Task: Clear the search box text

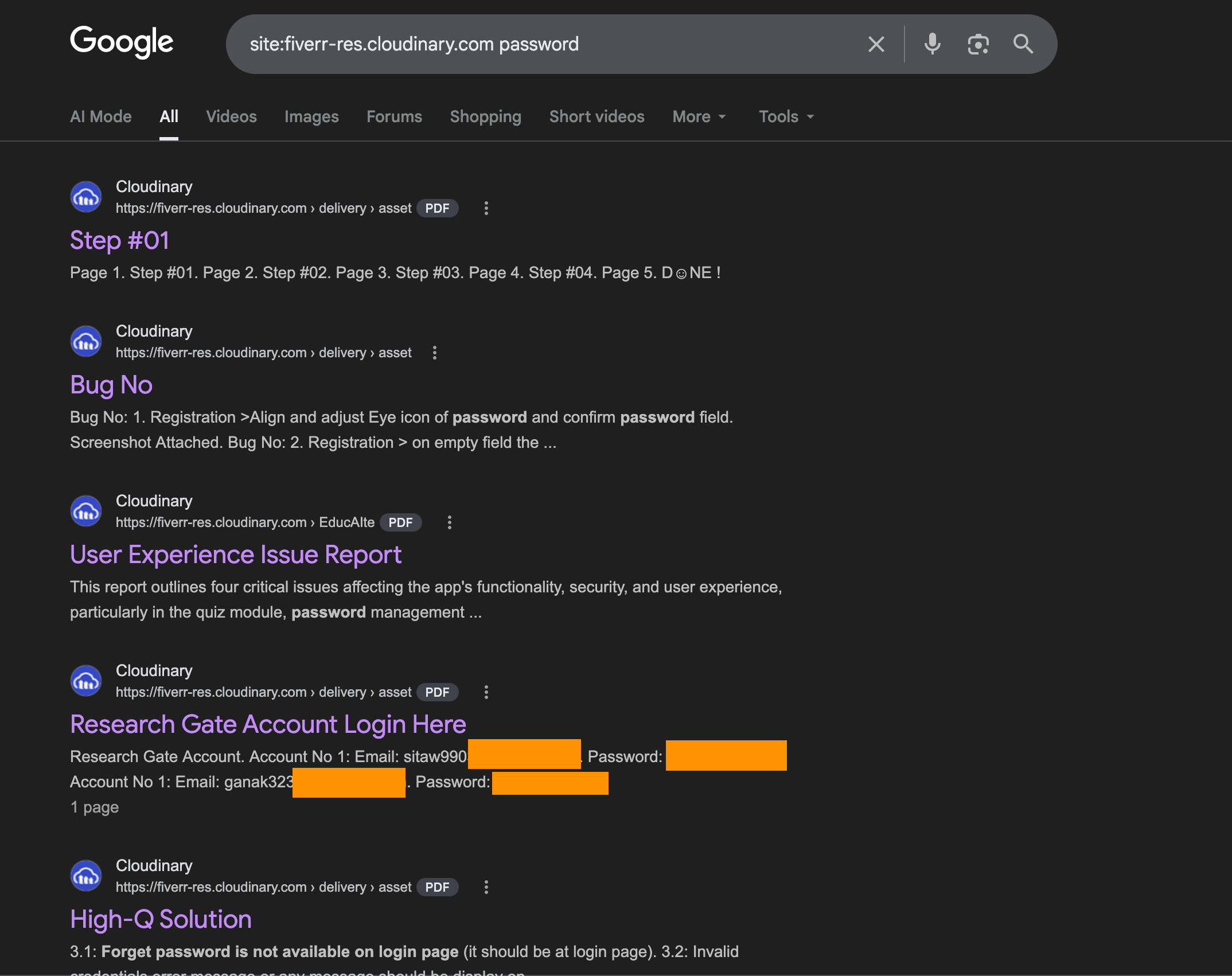Action: [x=876, y=44]
